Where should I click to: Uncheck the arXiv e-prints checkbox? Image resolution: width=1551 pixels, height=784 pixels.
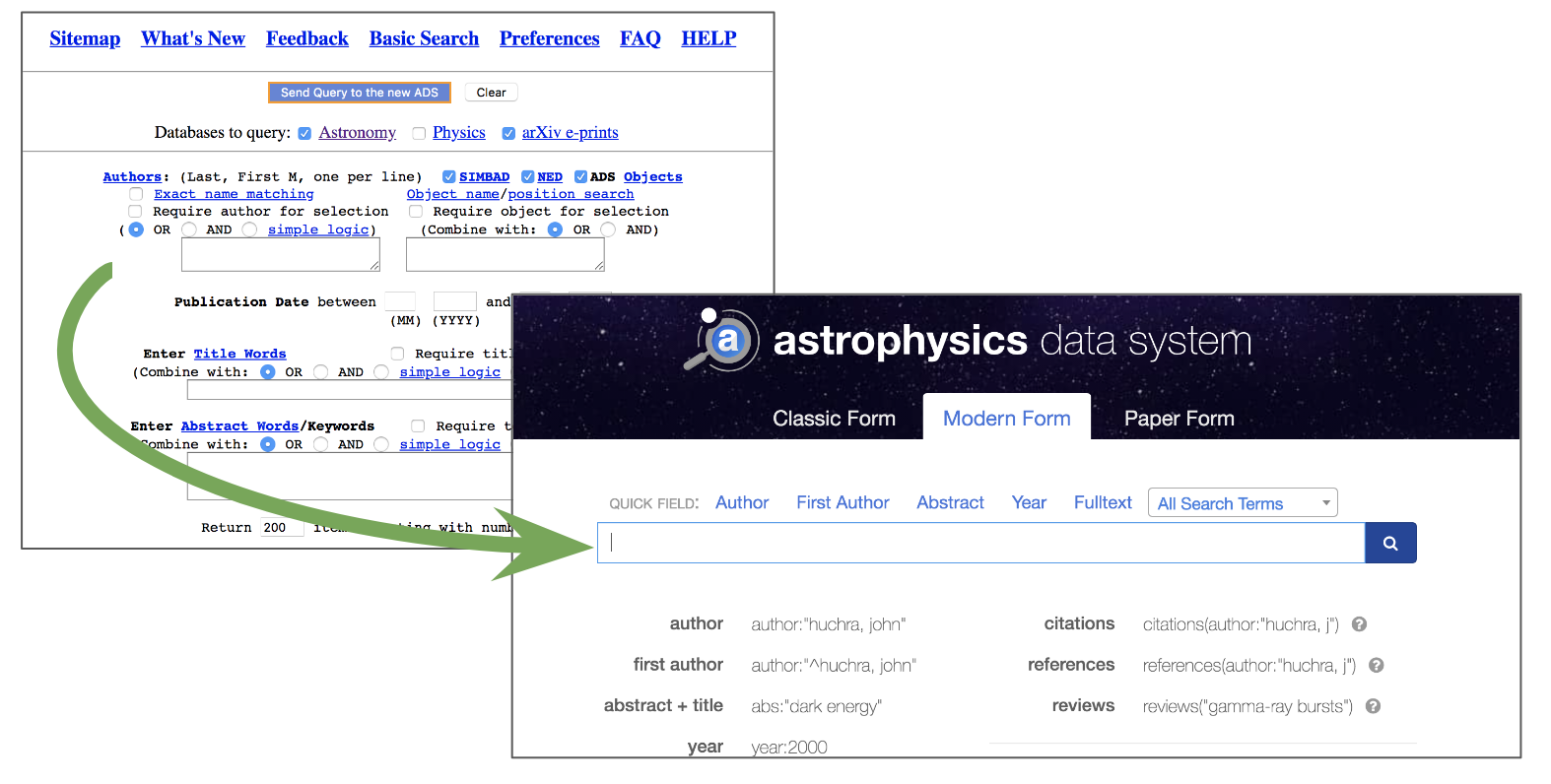tap(508, 133)
